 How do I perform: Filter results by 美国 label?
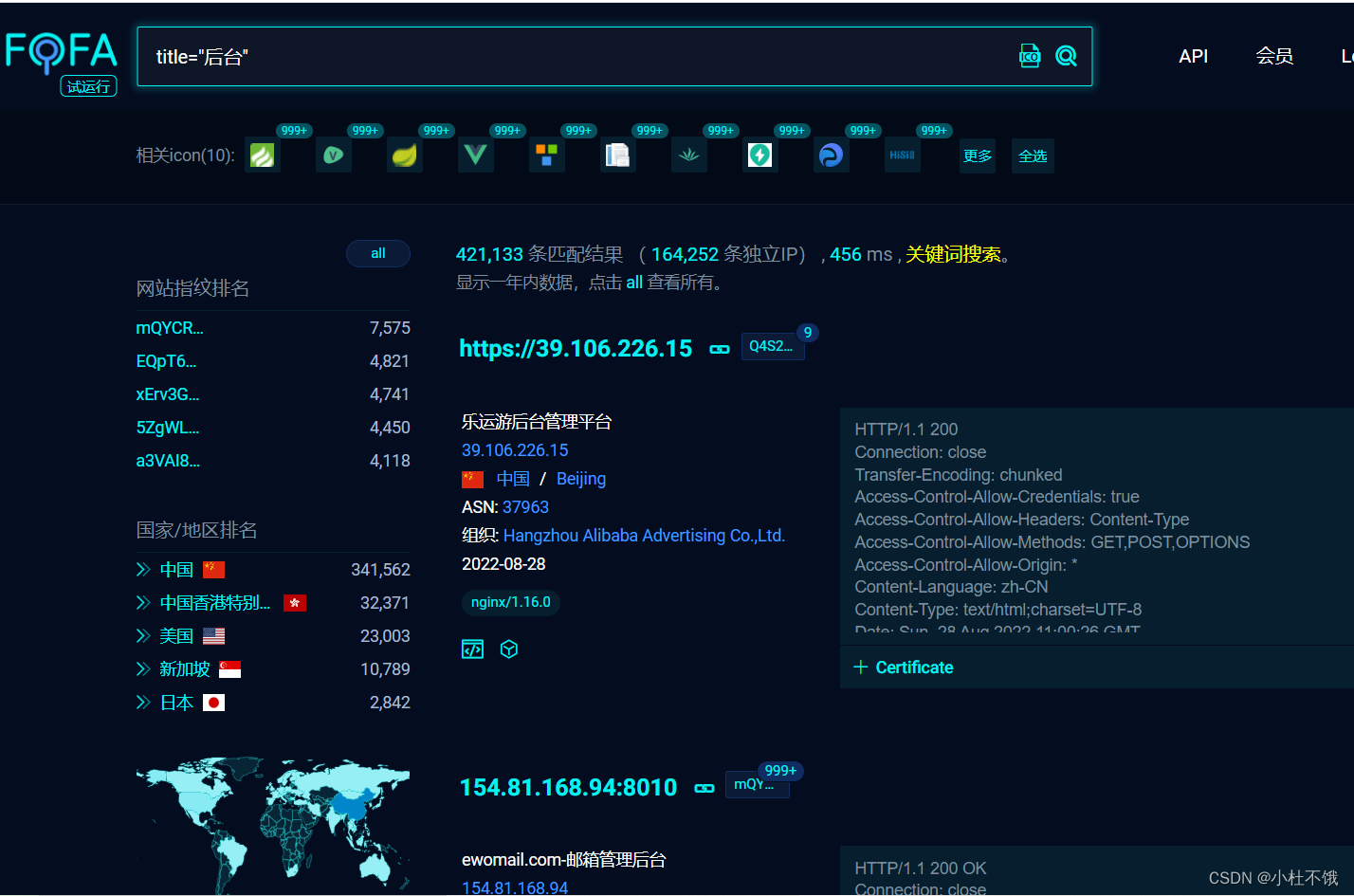tap(176, 635)
